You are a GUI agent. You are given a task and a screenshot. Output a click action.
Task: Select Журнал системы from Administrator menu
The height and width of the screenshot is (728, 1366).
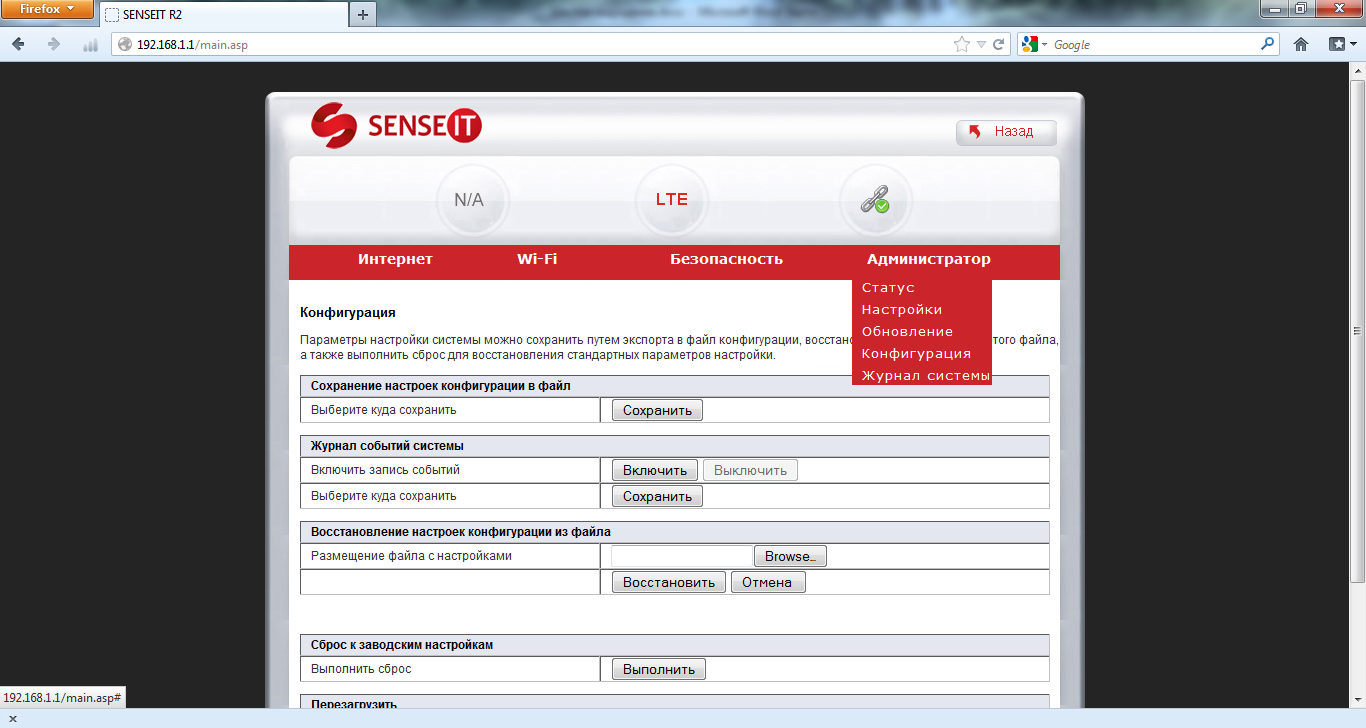tap(925, 376)
